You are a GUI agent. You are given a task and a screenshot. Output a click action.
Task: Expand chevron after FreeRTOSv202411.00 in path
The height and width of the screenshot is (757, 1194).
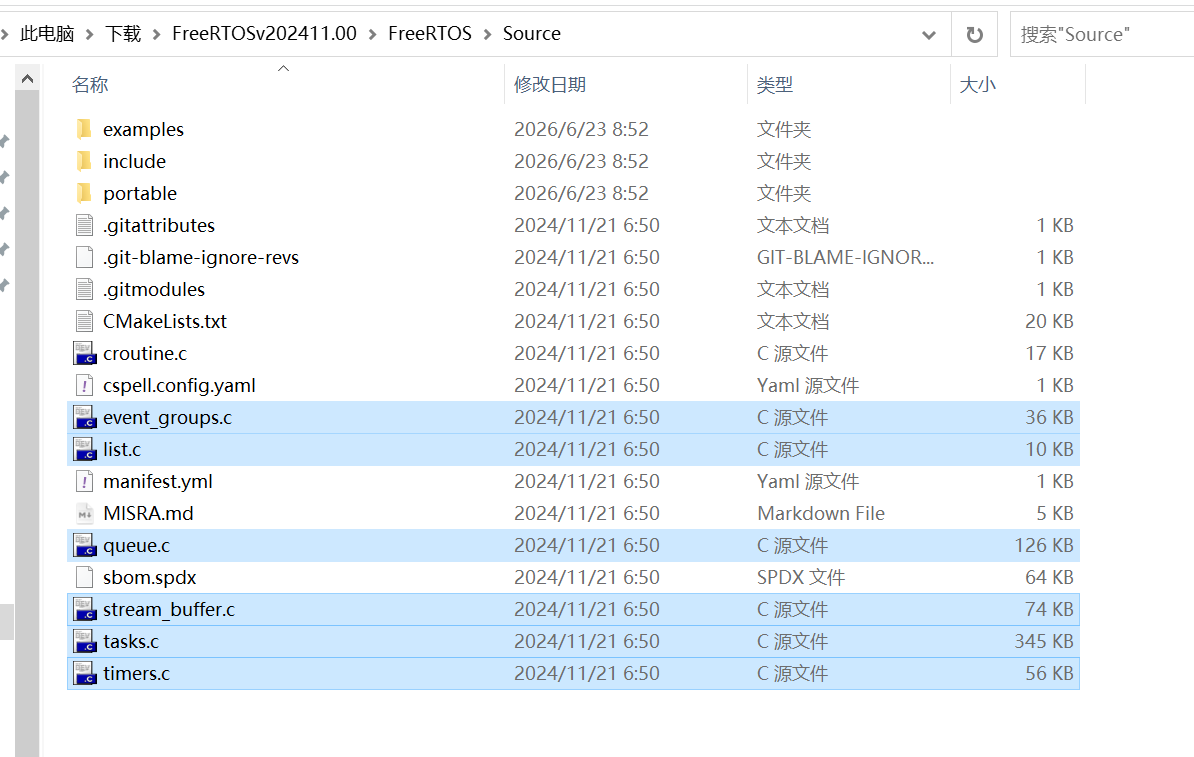pyautogui.click(x=372, y=34)
